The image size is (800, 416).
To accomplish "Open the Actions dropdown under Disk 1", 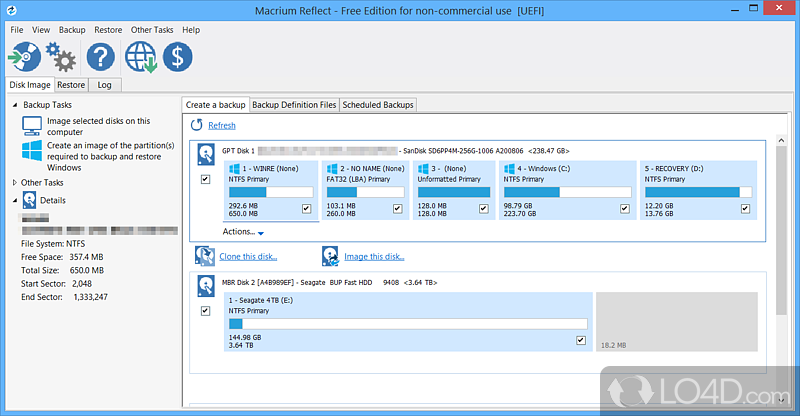I will [243, 232].
